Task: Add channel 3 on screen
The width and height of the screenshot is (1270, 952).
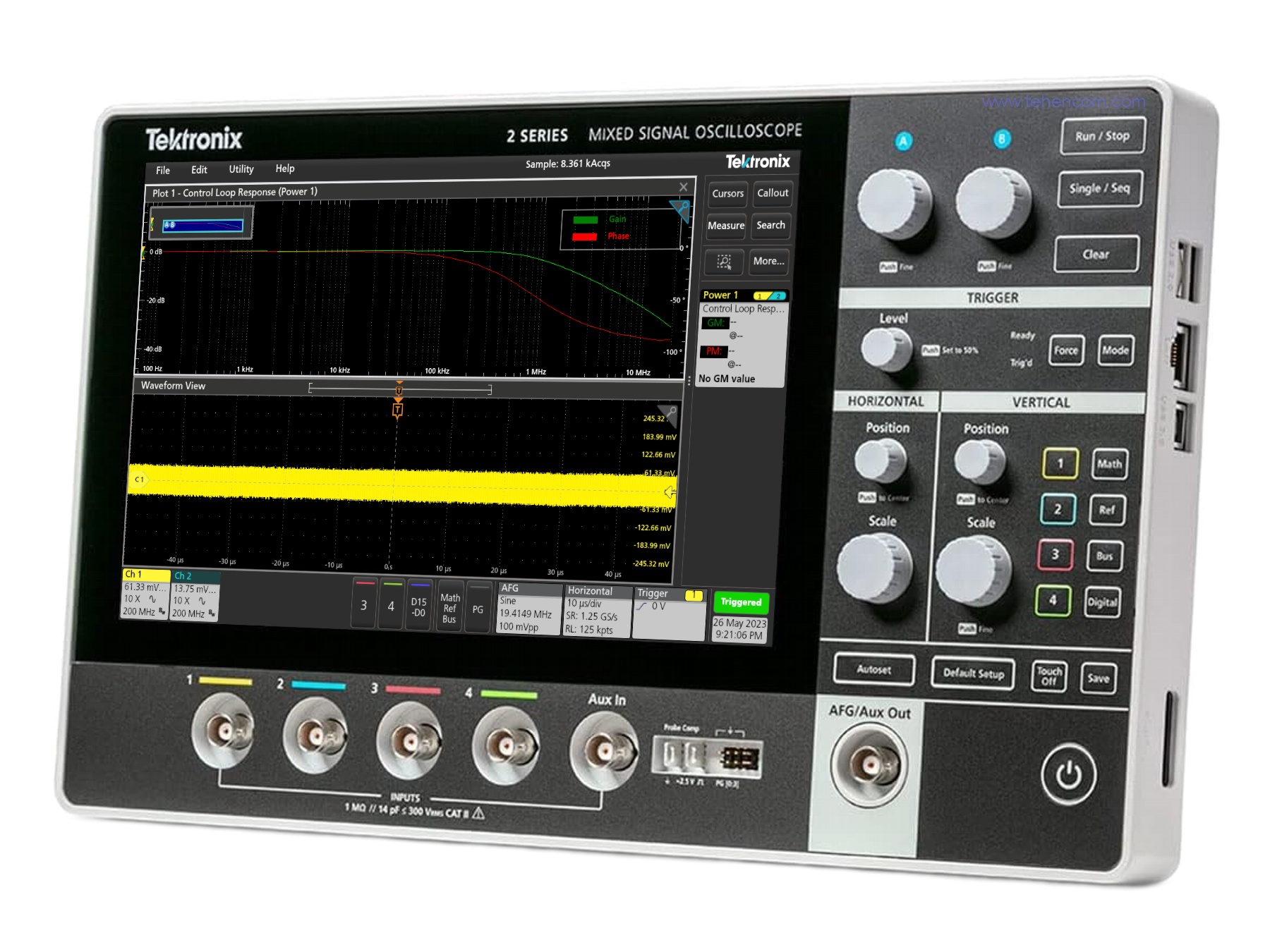Action: 364,604
